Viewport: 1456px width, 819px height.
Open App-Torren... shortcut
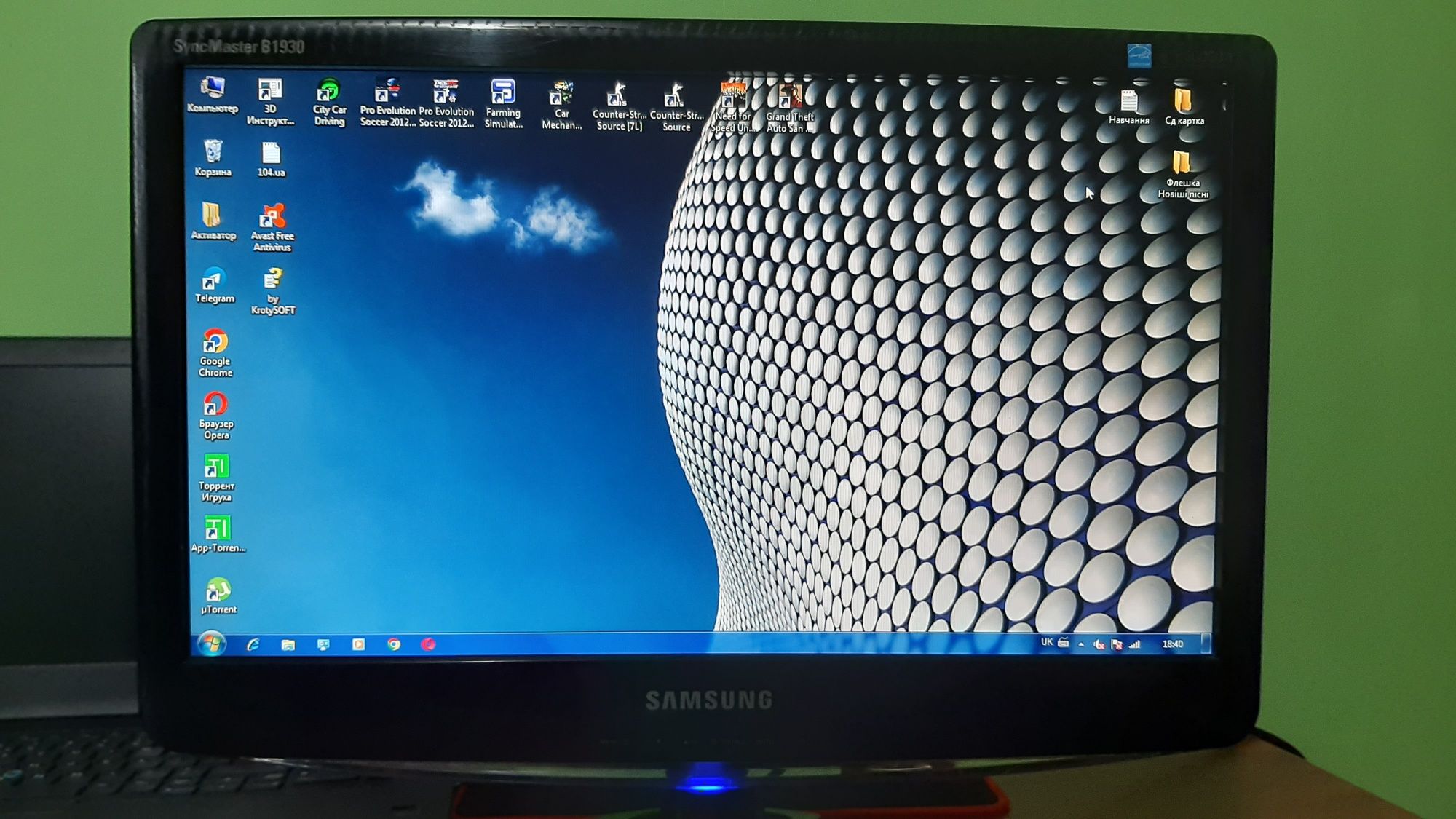tap(218, 535)
